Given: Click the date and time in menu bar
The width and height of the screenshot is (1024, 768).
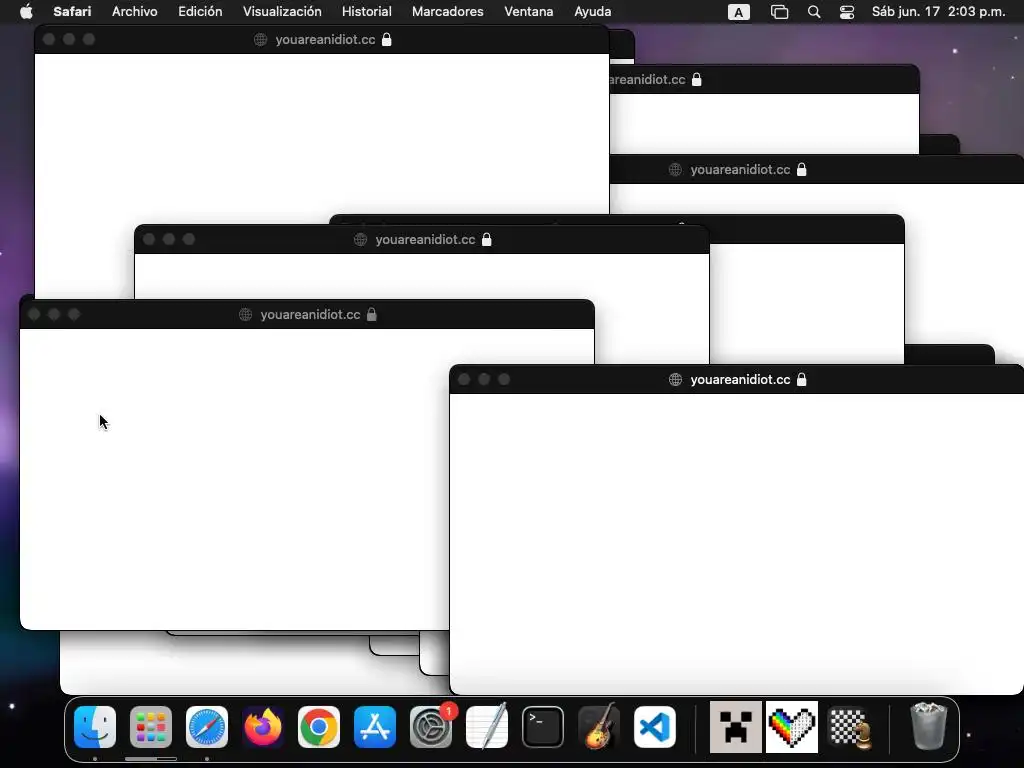Looking at the screenshot, I should click(x=938, y=12).
